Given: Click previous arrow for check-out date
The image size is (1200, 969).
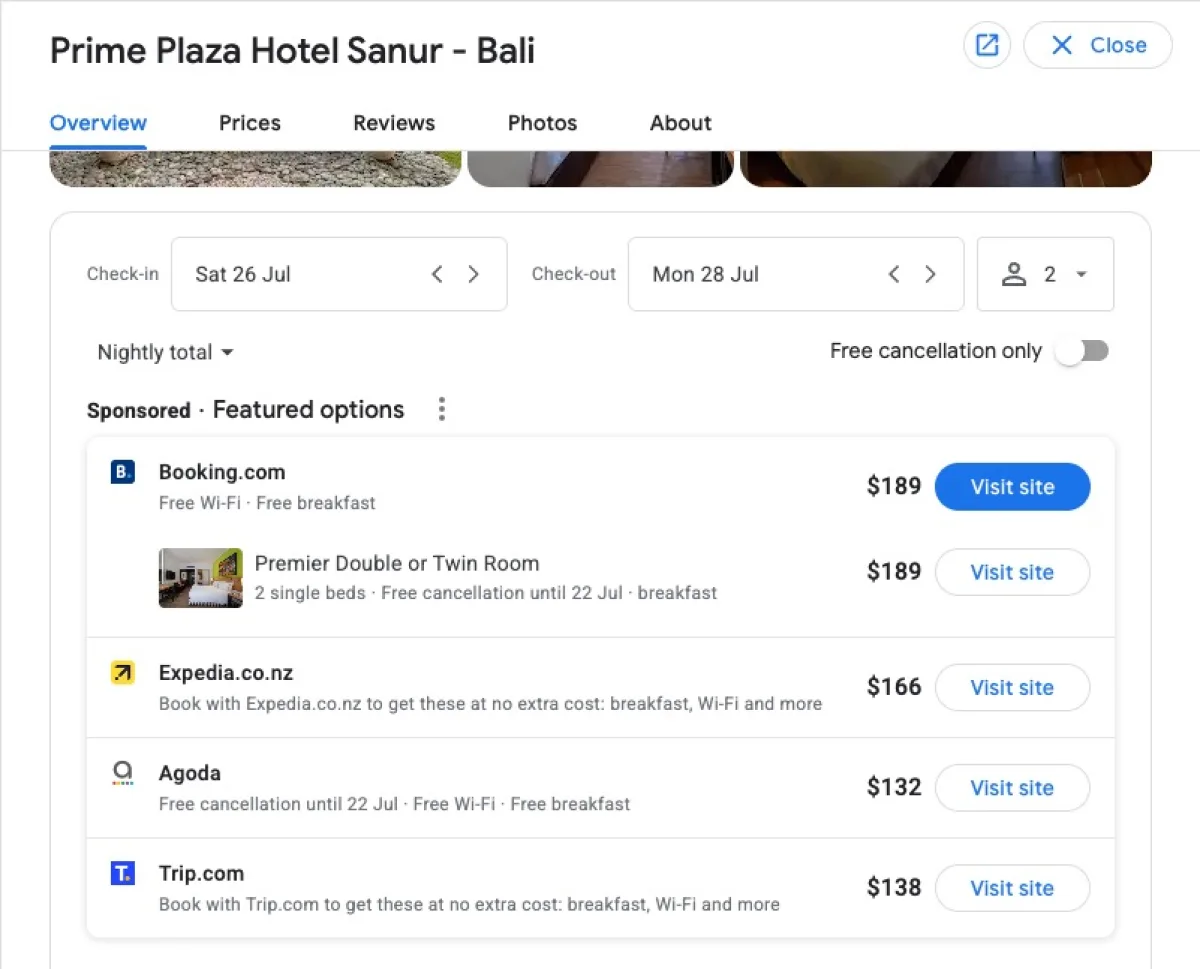Looking at the screenshot, I should click(x=893, y=274).
